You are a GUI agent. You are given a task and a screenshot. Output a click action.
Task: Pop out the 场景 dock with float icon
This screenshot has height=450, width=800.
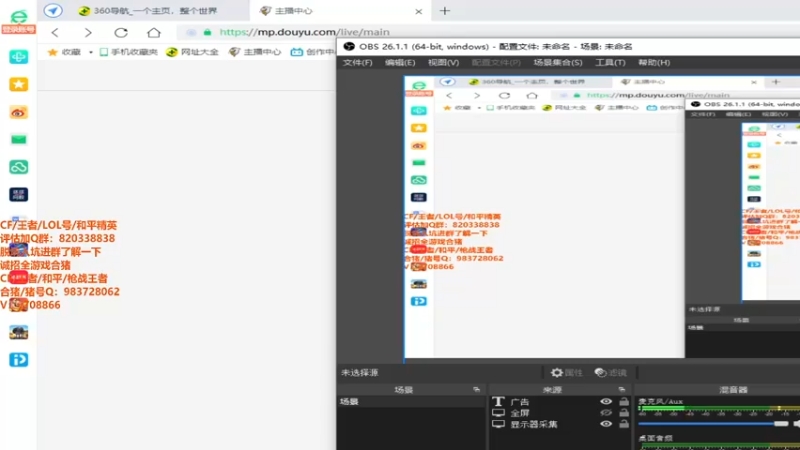pos(477,390)
